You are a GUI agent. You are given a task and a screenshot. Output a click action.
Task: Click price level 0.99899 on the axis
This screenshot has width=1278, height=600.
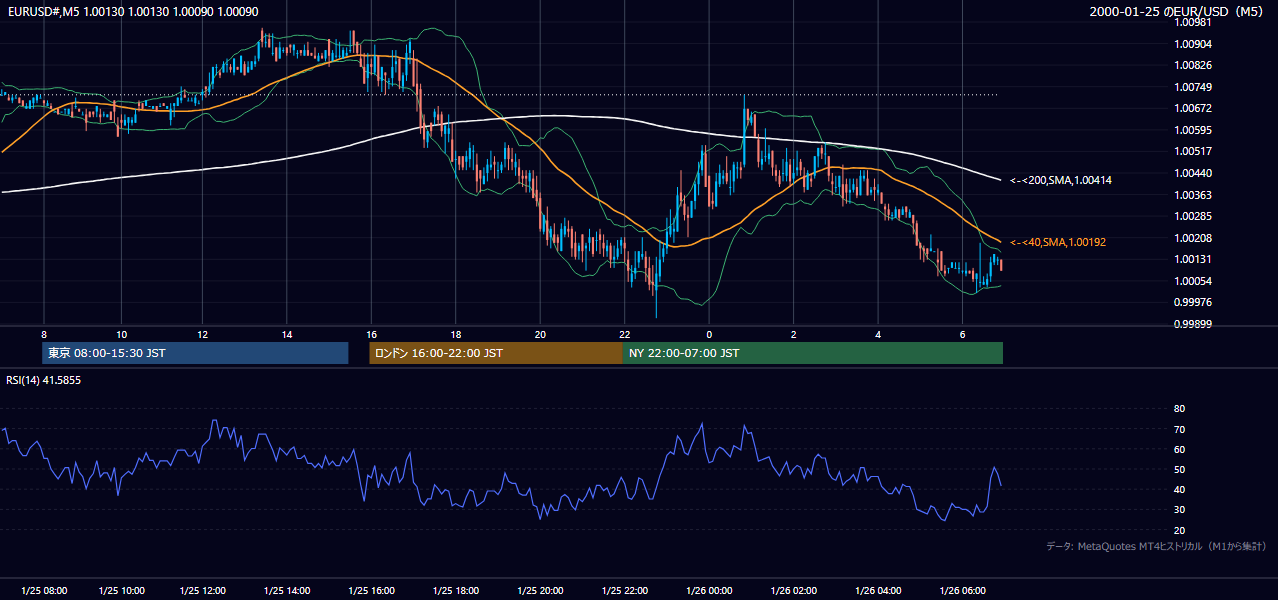(1193, 324)
